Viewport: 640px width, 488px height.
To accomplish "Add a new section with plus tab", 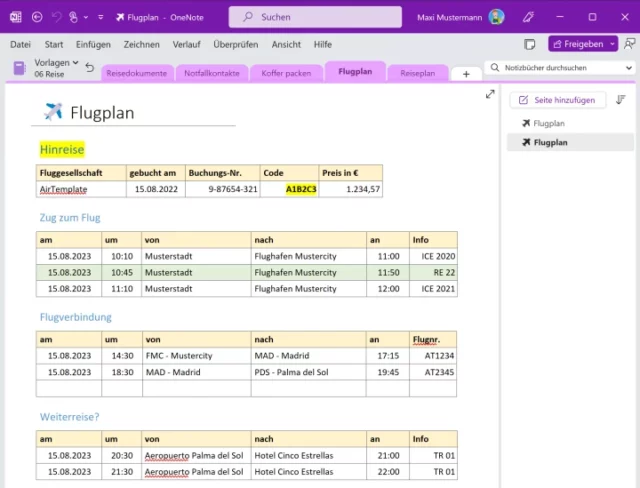I will point(466,74).
